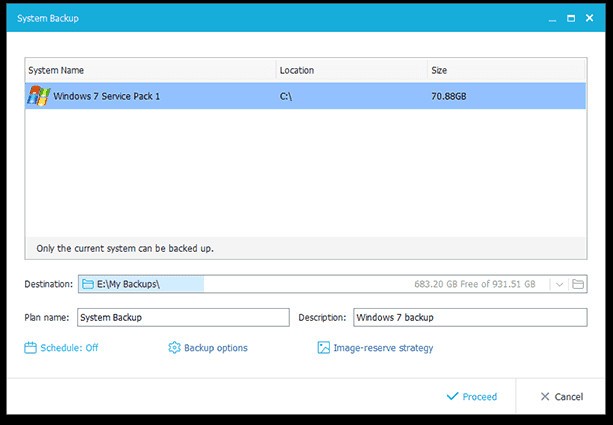613x425 pixels.
Task: Click the 70.88GB size cell
Action: point(449,96)
